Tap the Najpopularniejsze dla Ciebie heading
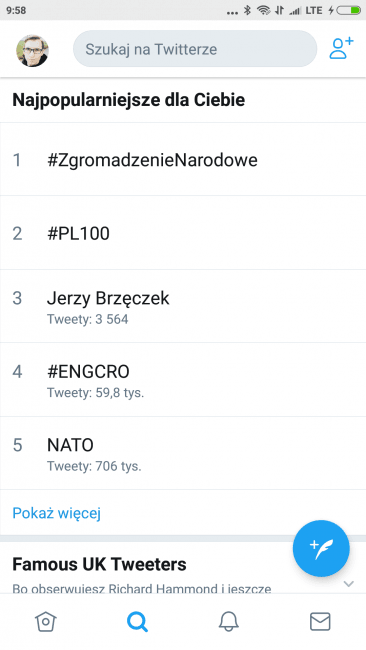366x650 pixels. (128, 100)
